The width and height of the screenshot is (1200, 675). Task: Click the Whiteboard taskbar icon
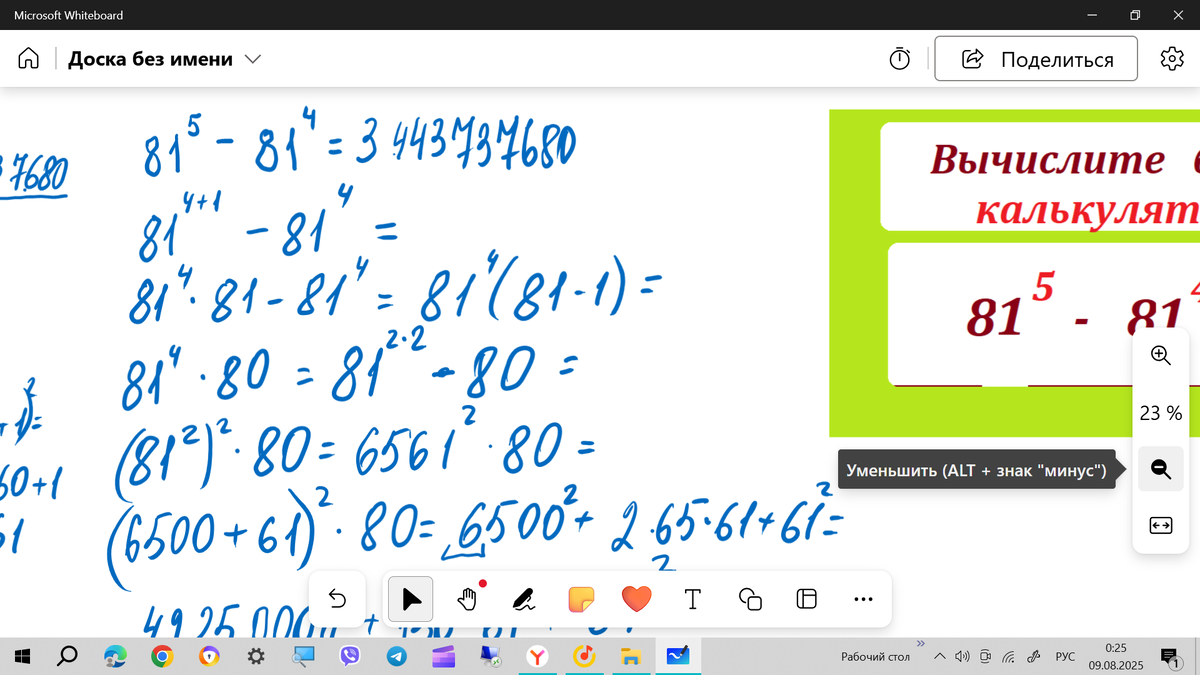678,656
